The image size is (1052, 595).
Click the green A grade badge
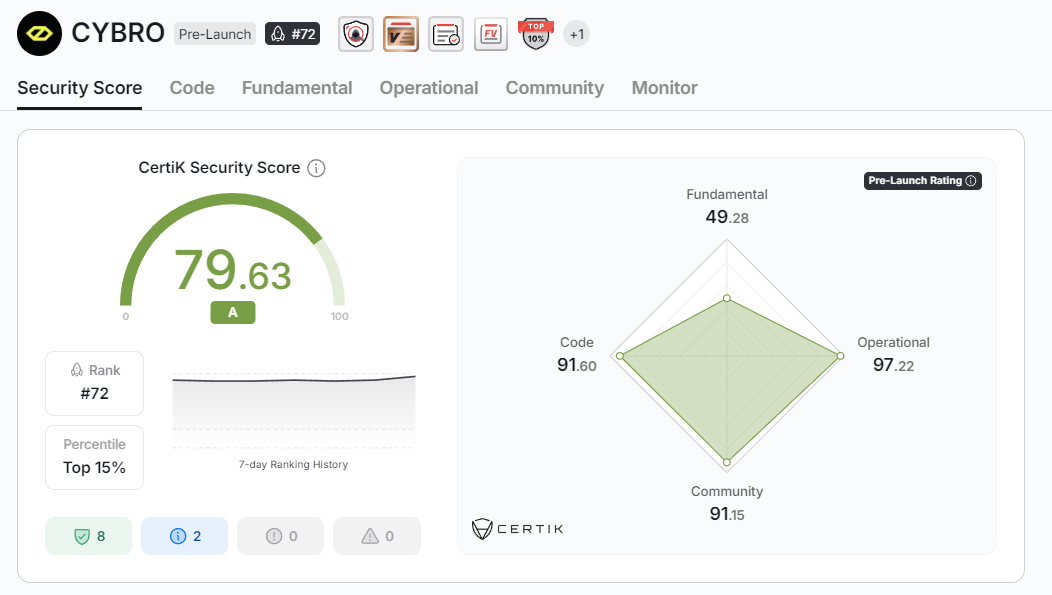[233, 313]
